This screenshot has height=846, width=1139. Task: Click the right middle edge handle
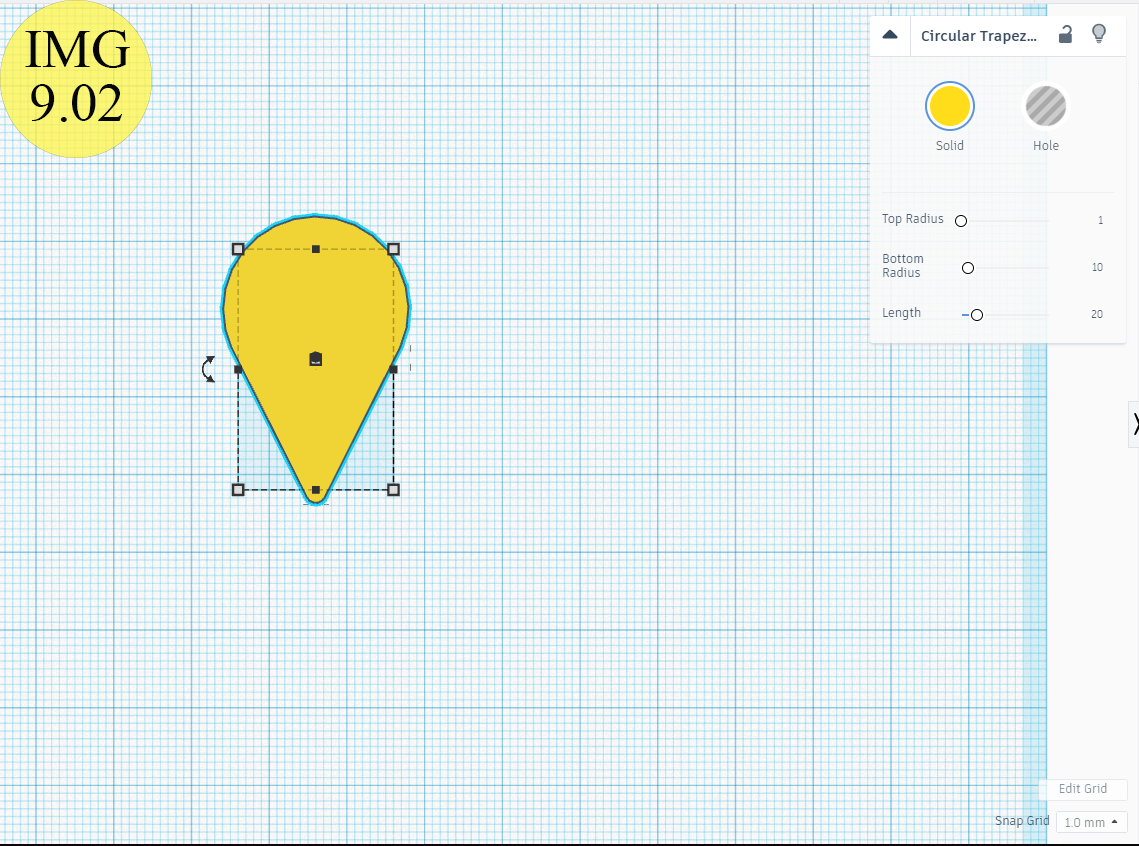(394, 370)
